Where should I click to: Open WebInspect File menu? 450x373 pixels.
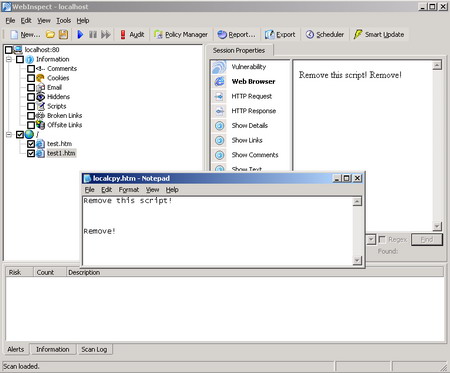pos(10,21)
